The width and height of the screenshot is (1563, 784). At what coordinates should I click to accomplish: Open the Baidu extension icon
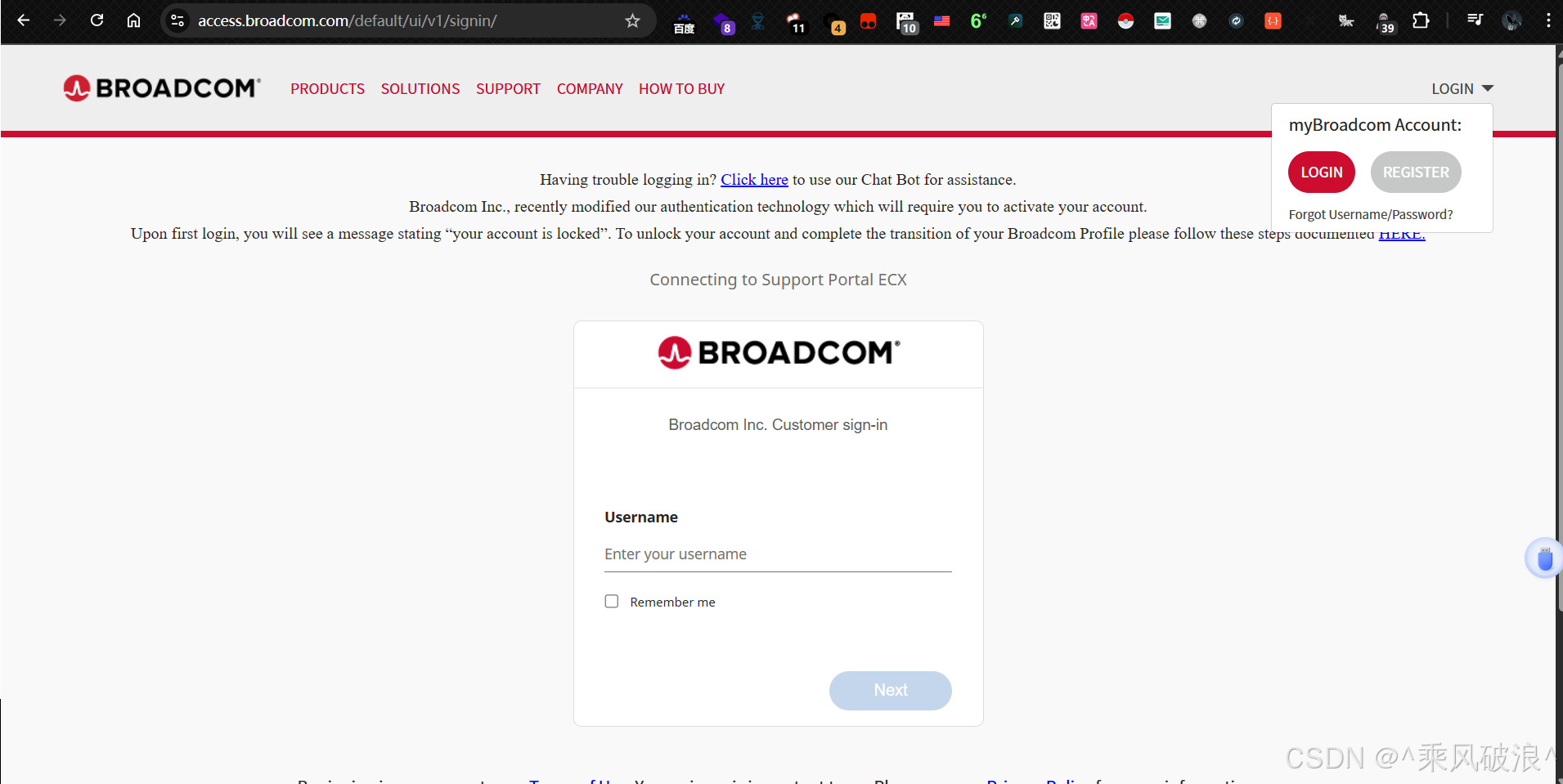(684, 22)
